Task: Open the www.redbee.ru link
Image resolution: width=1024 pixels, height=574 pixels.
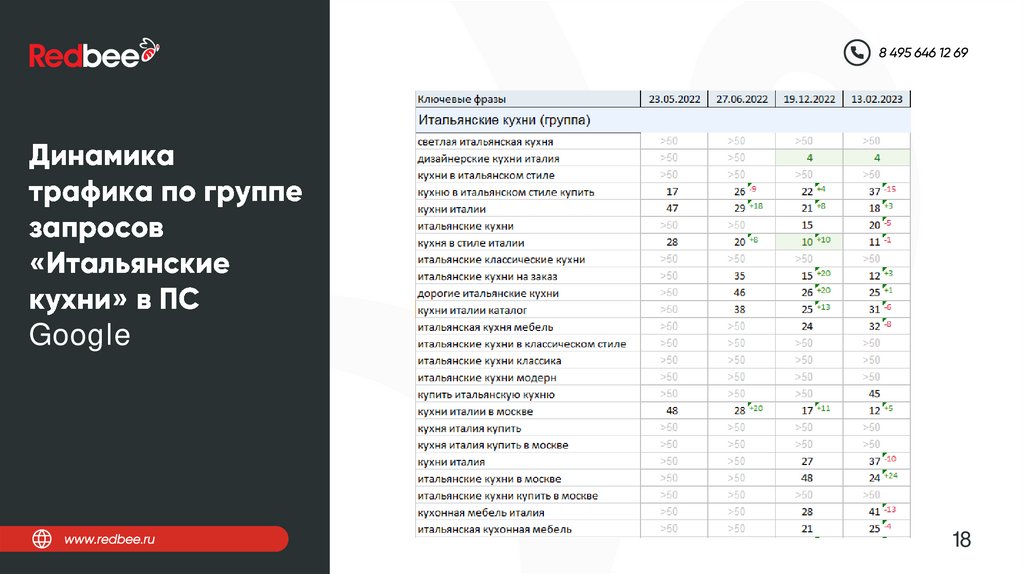Action: [110, 539]
